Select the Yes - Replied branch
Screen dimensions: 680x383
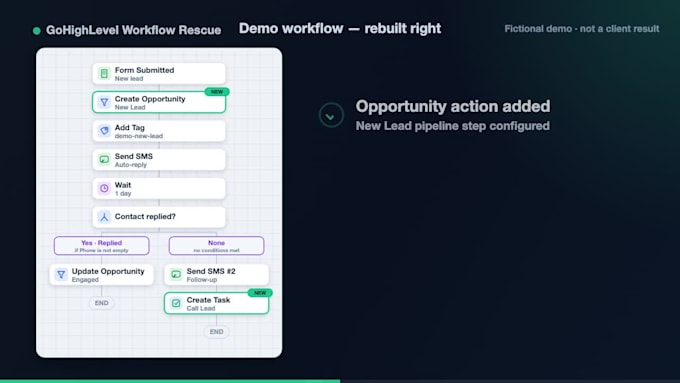(101, 246)
